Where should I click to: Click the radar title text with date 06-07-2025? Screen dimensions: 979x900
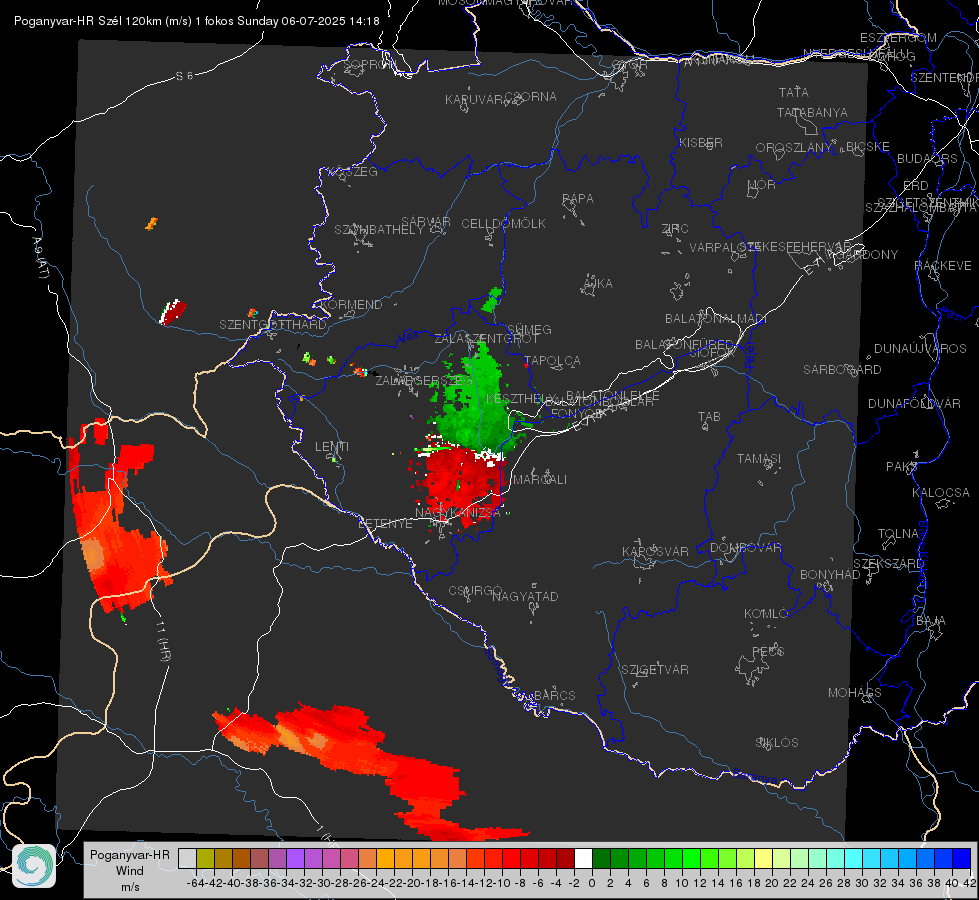tap(197, 21)
